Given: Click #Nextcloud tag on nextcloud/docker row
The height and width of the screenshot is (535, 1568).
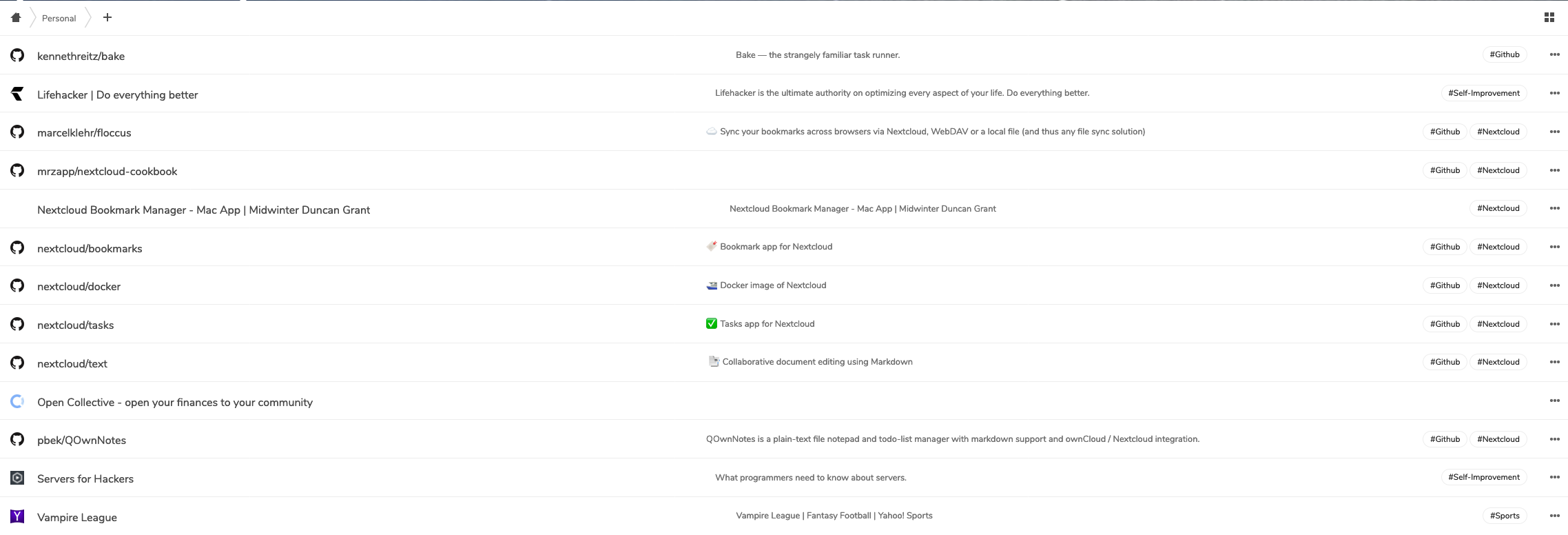Looking at the screenshot, I should click(1498, 285).
